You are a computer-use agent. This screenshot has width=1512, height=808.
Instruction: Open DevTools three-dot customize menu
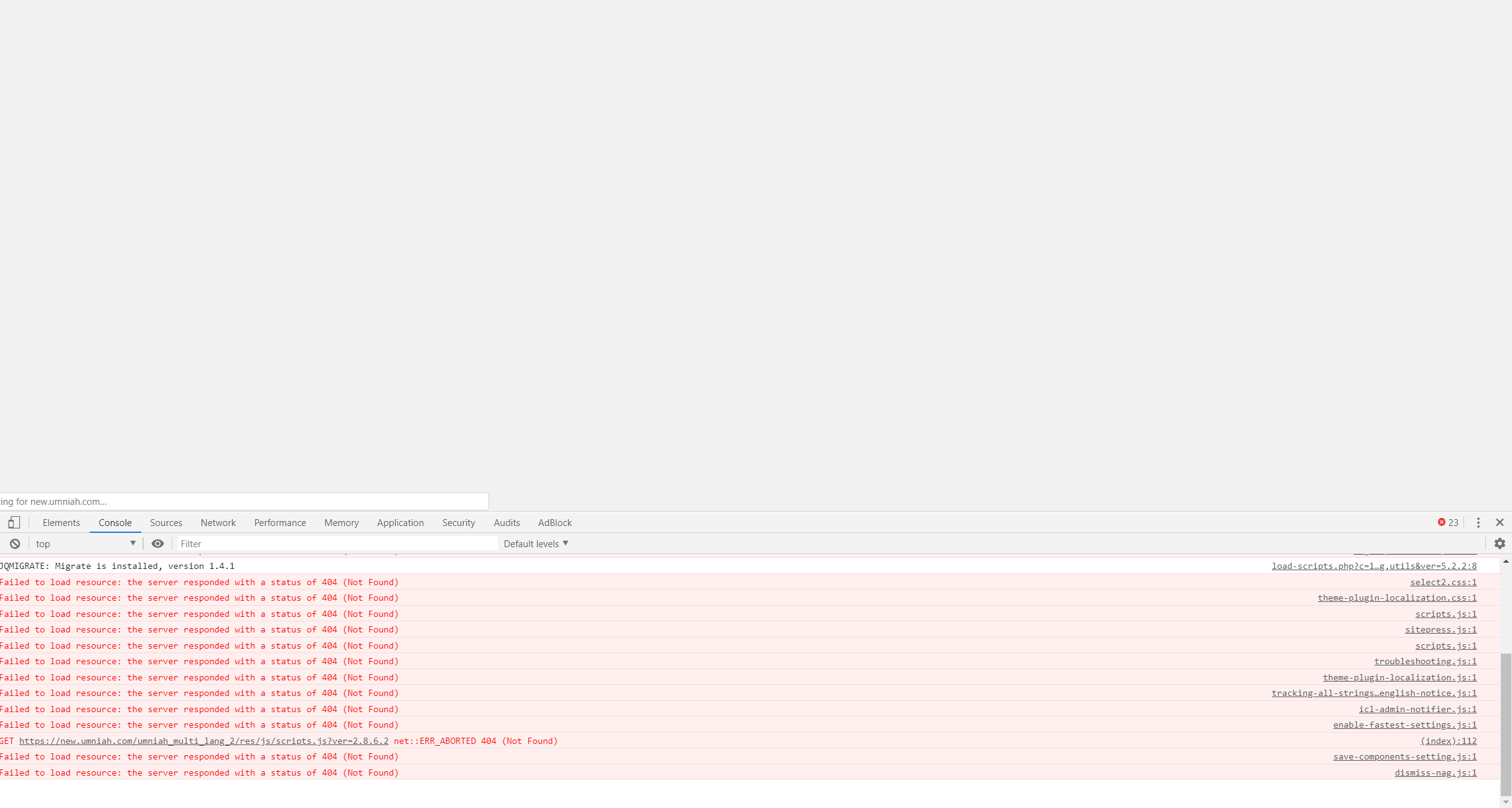tap(1478, 522)
